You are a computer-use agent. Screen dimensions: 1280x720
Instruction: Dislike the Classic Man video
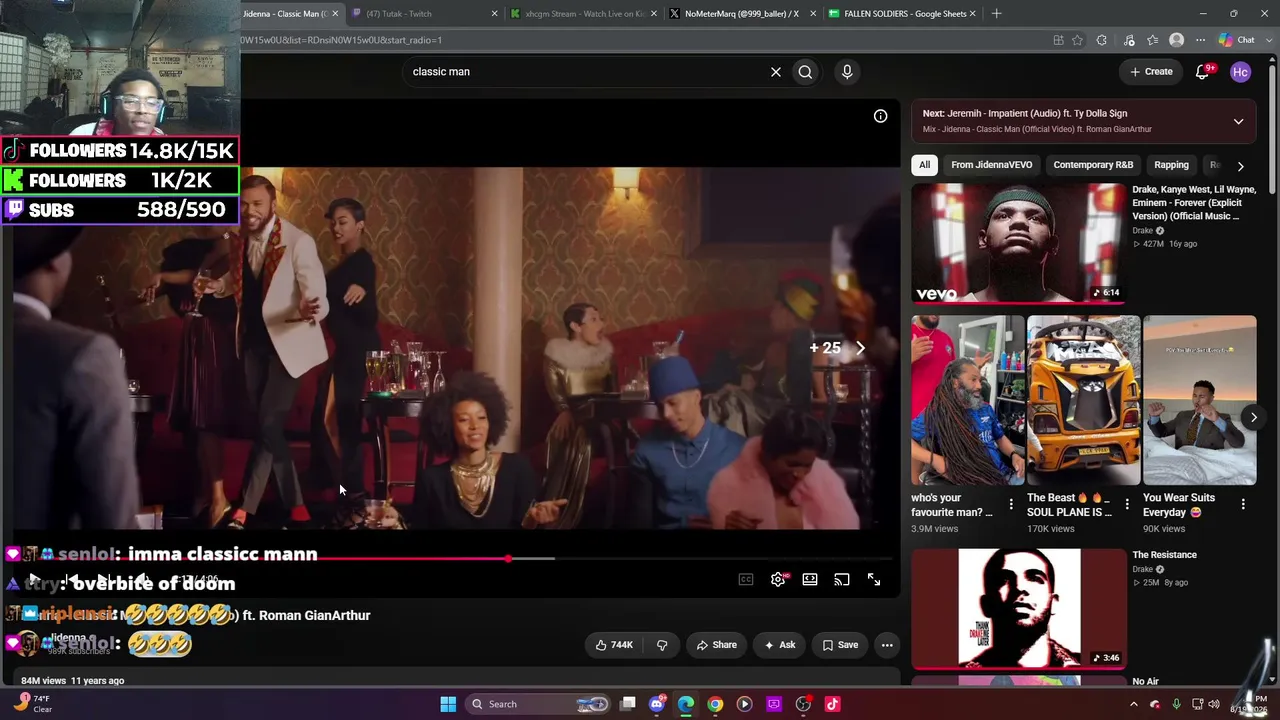(x=662, y=645)
